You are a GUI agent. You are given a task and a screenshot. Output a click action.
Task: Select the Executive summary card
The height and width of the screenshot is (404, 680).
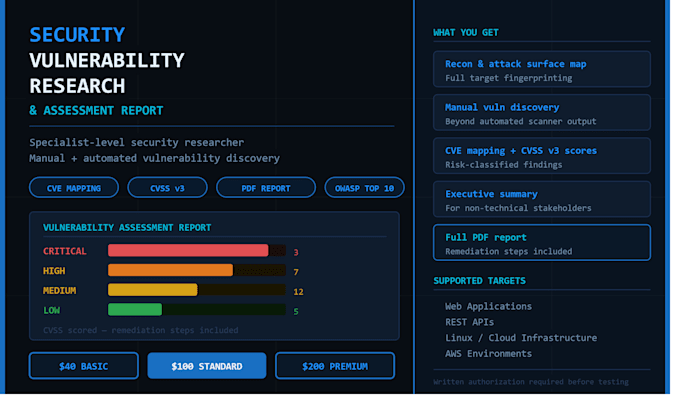tap(542, 199)
